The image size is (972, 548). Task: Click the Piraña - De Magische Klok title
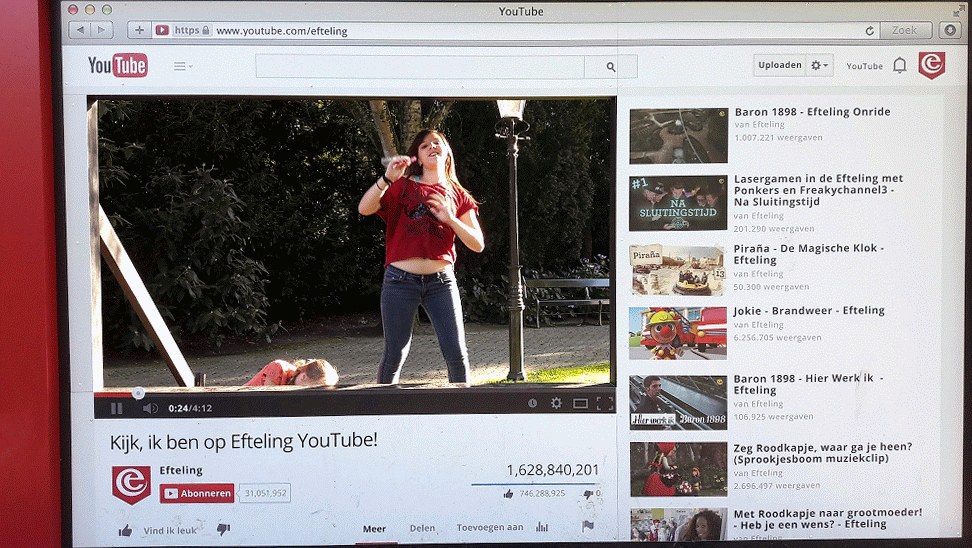click(x=808, y=254)
